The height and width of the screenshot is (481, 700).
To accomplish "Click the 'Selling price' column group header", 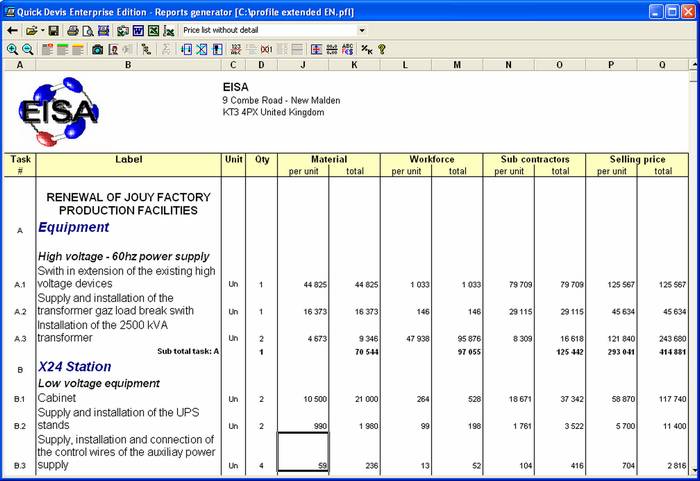I will tap(638, 159).
